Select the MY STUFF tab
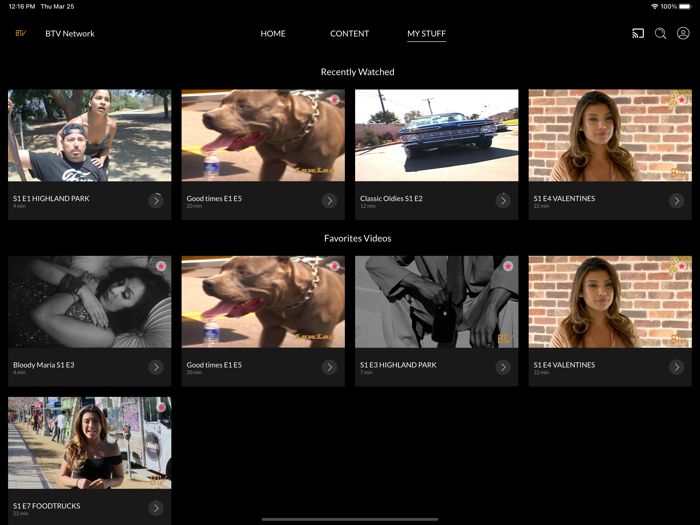Image resolution: width=700 pixels, height=525 pixels. coord(426,33)
